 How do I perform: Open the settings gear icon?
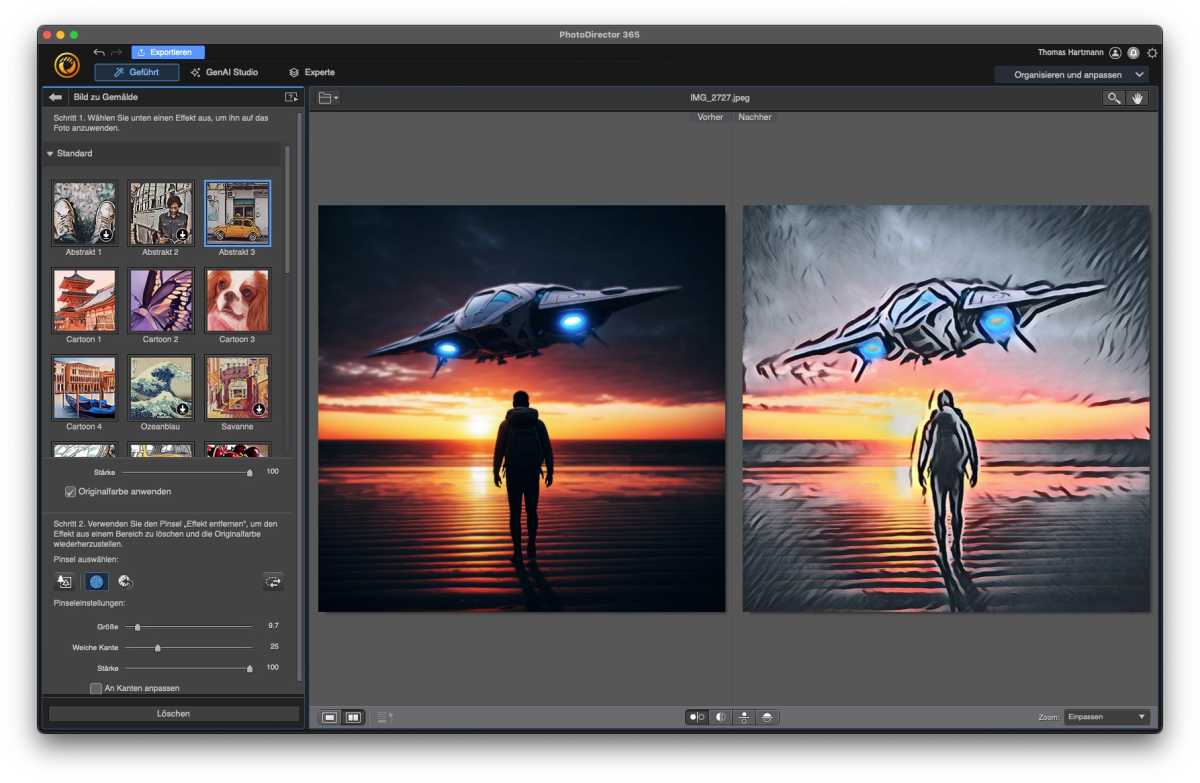pos(1152,53)
